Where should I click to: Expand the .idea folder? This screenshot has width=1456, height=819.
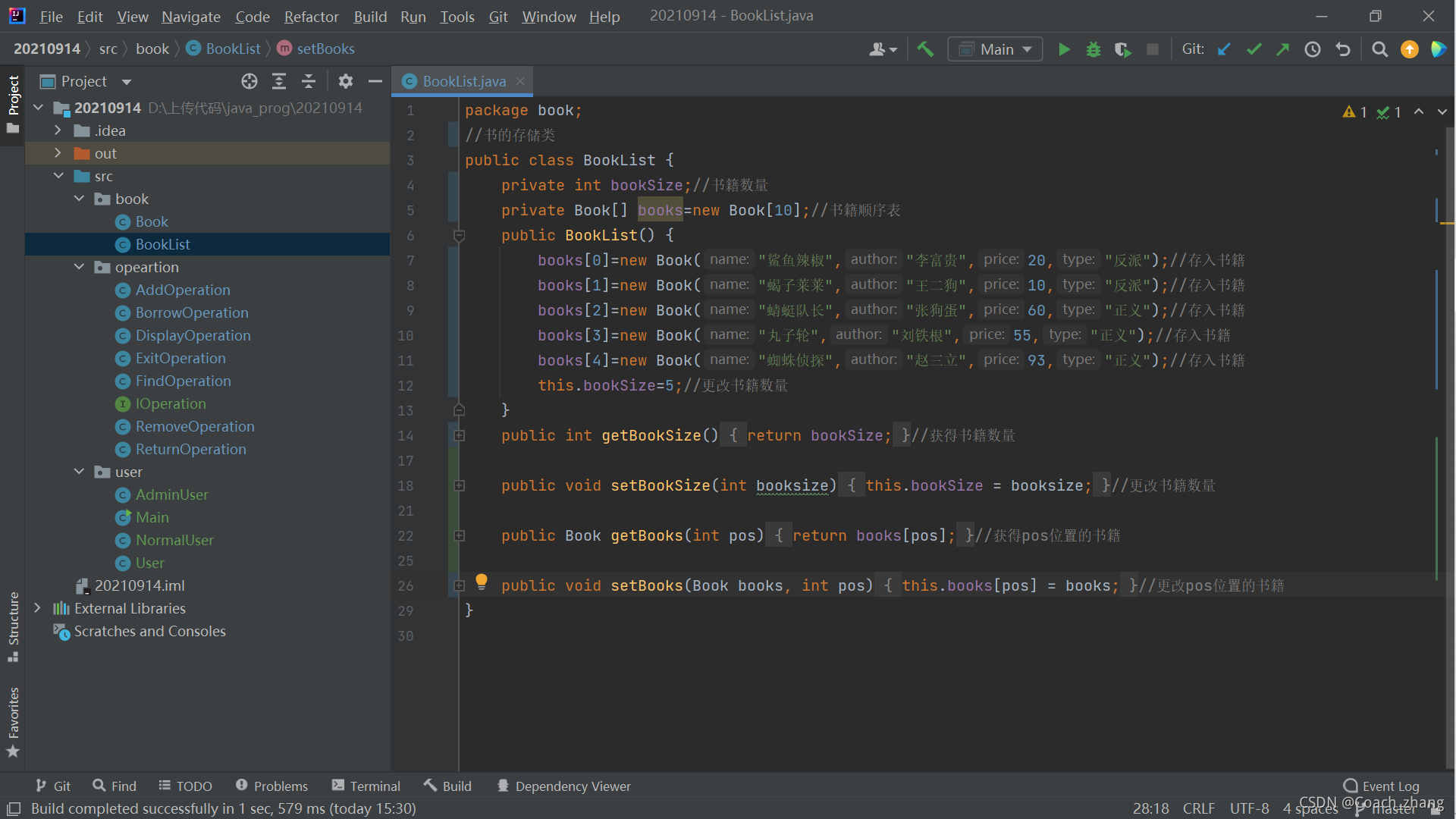coord(58,130)
